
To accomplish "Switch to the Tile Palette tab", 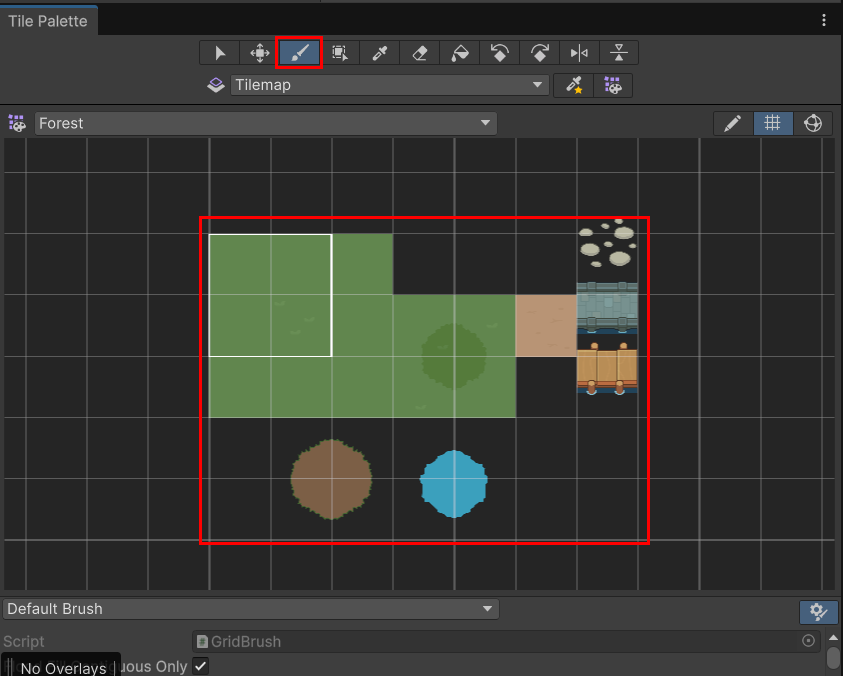I will pyautogui.click(x=48, y=21).
